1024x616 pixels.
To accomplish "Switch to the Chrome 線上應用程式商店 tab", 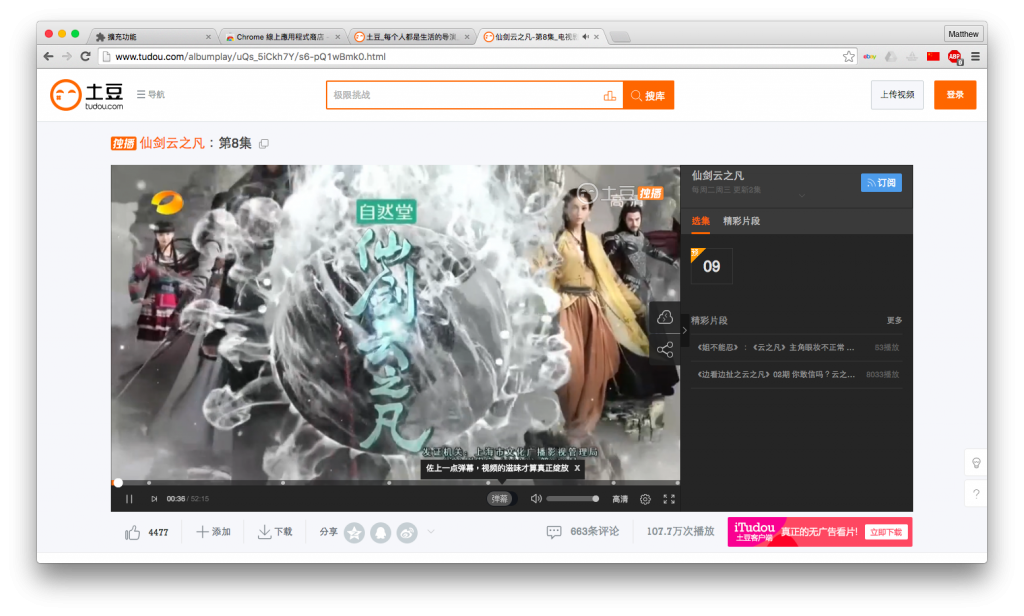I will pos(282,37).
